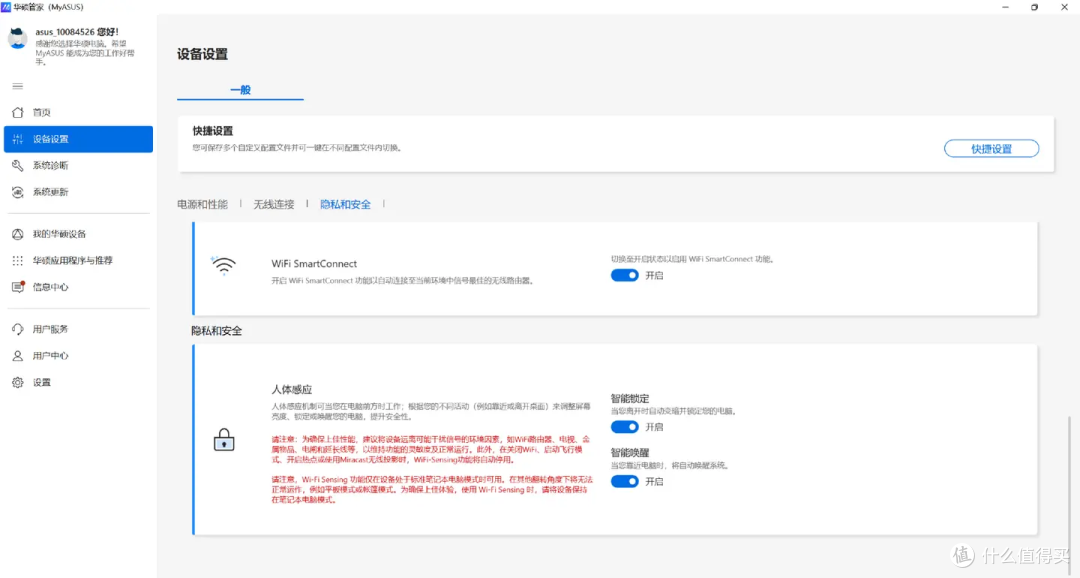The height and width of the screenshot is (578, 1080).
Task: Disable the 智能唤醒 toggle
Action: pos(625,482)
